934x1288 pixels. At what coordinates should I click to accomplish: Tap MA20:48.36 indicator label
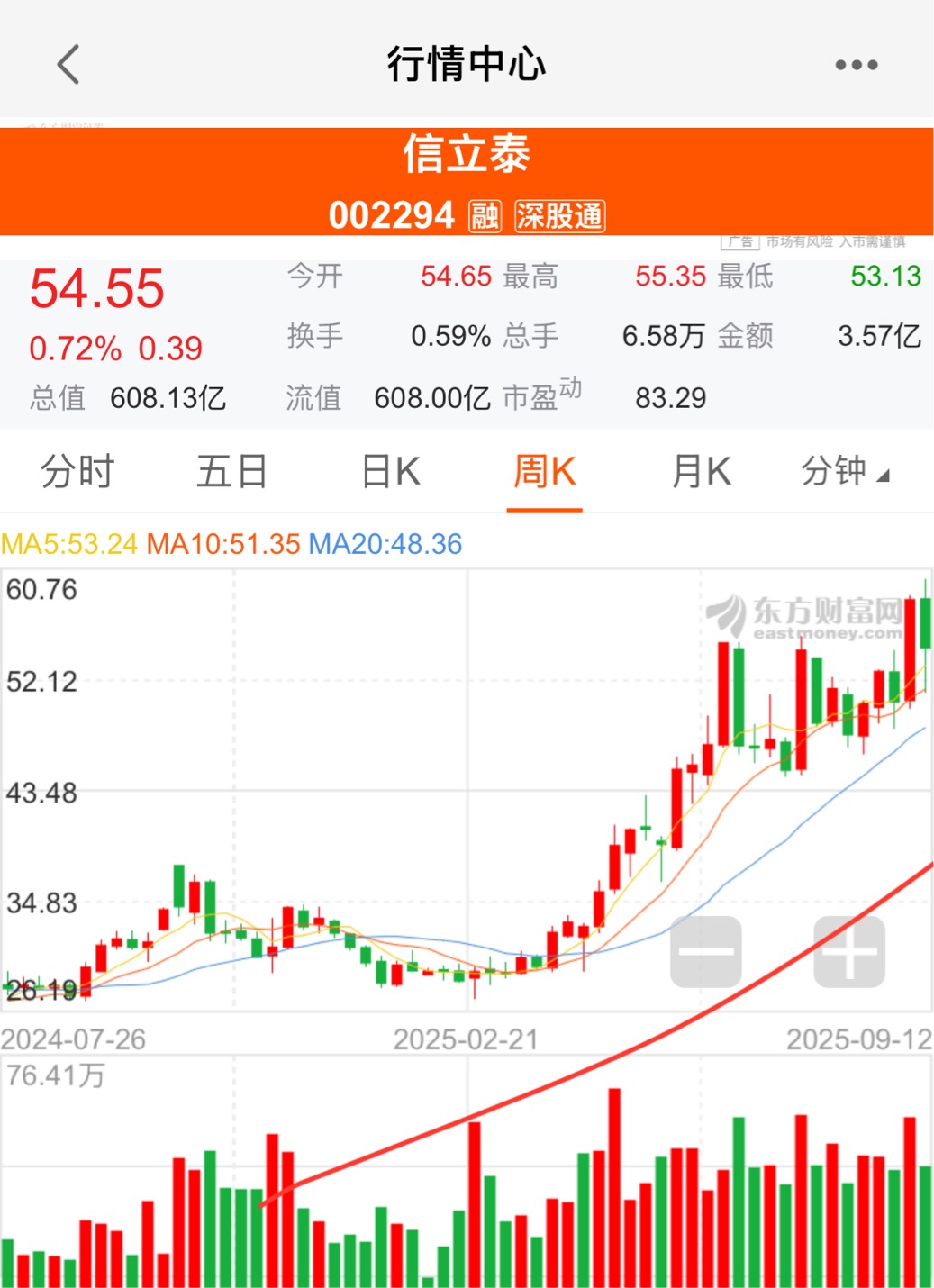pos(385,544)
